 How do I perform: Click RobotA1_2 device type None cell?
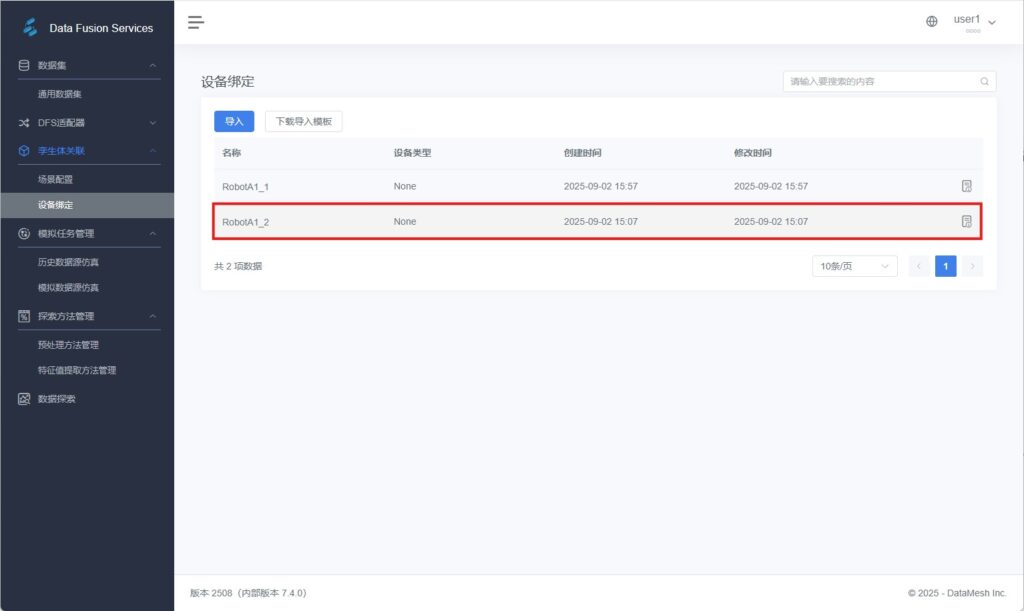[x=405, y=222]
